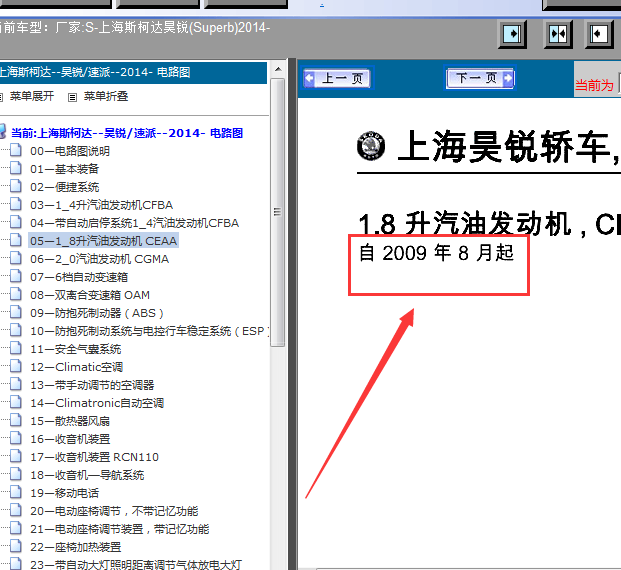Select 05—1_8升汽油发动机 CEAA item
Image resolution: width=621 pixels, height=570 pixels.
click(x=103, y=241)
